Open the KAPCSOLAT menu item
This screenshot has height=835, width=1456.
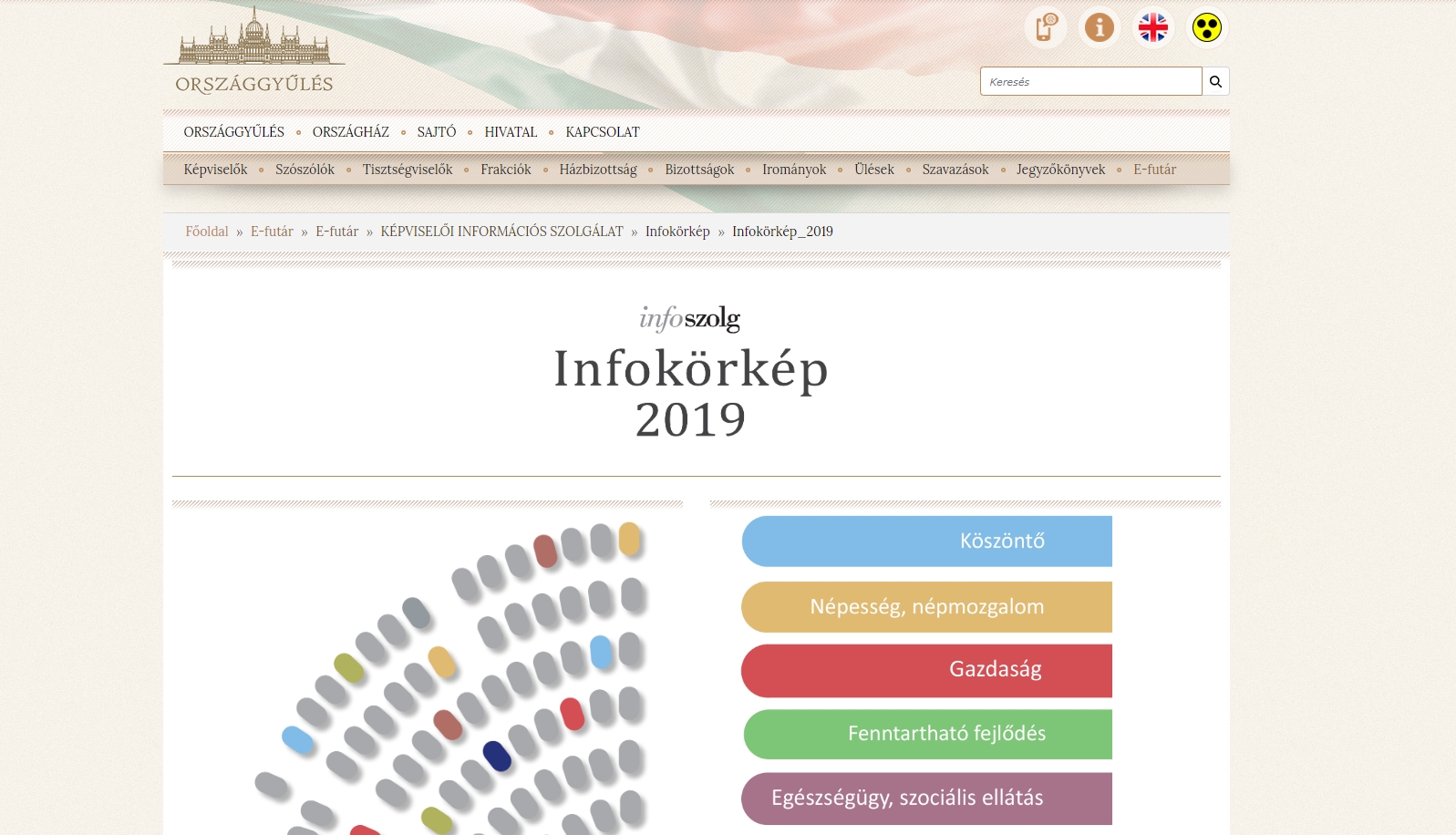[603, 132]
